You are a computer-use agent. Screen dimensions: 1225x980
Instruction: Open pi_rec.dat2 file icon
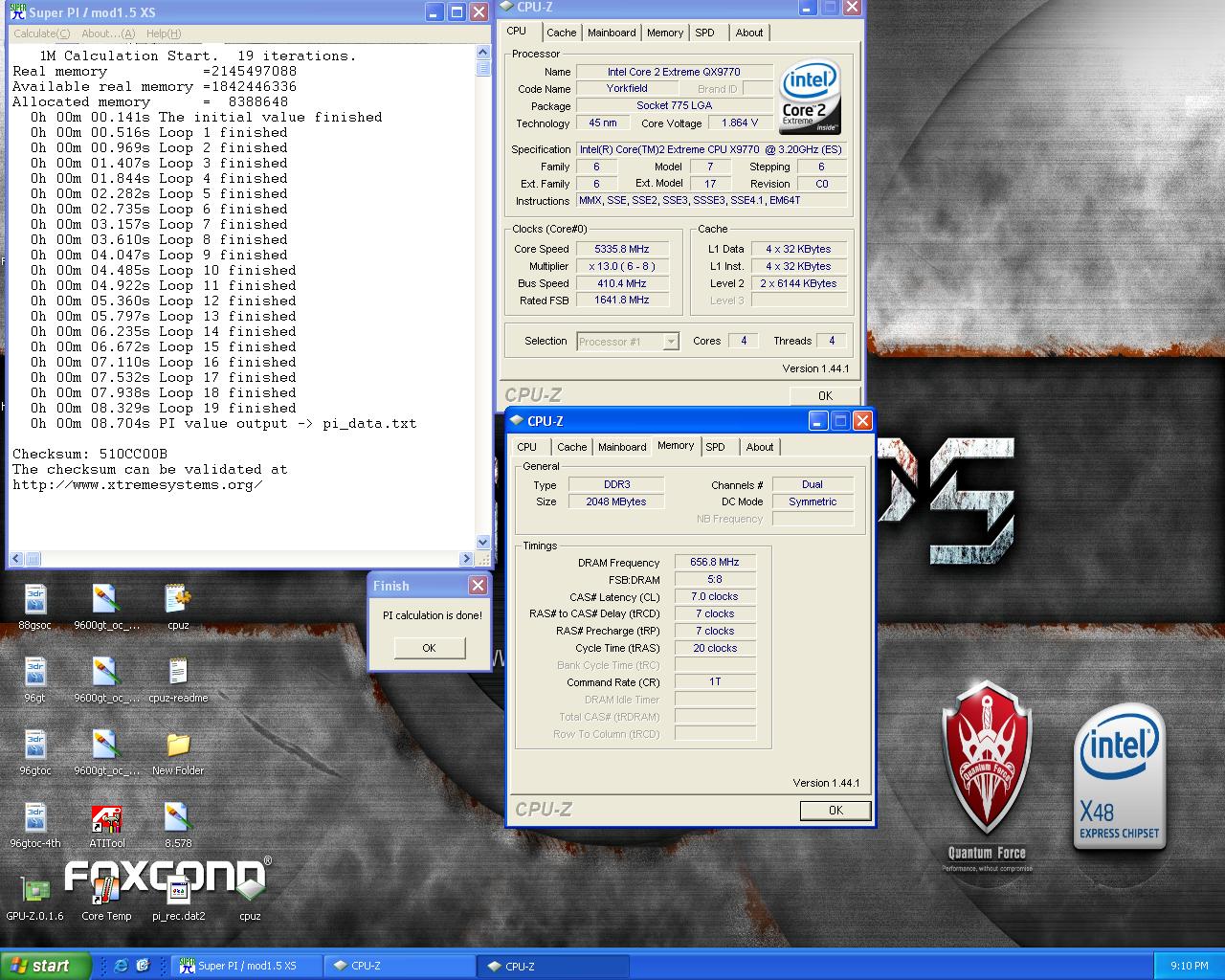[x=178, y=898]
